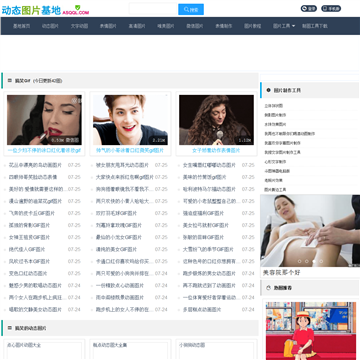Open the list link 孤独的背影GIF图片
Image resolution: width=360 pixels, height=360 pixels.
click(x=29, y=225)
